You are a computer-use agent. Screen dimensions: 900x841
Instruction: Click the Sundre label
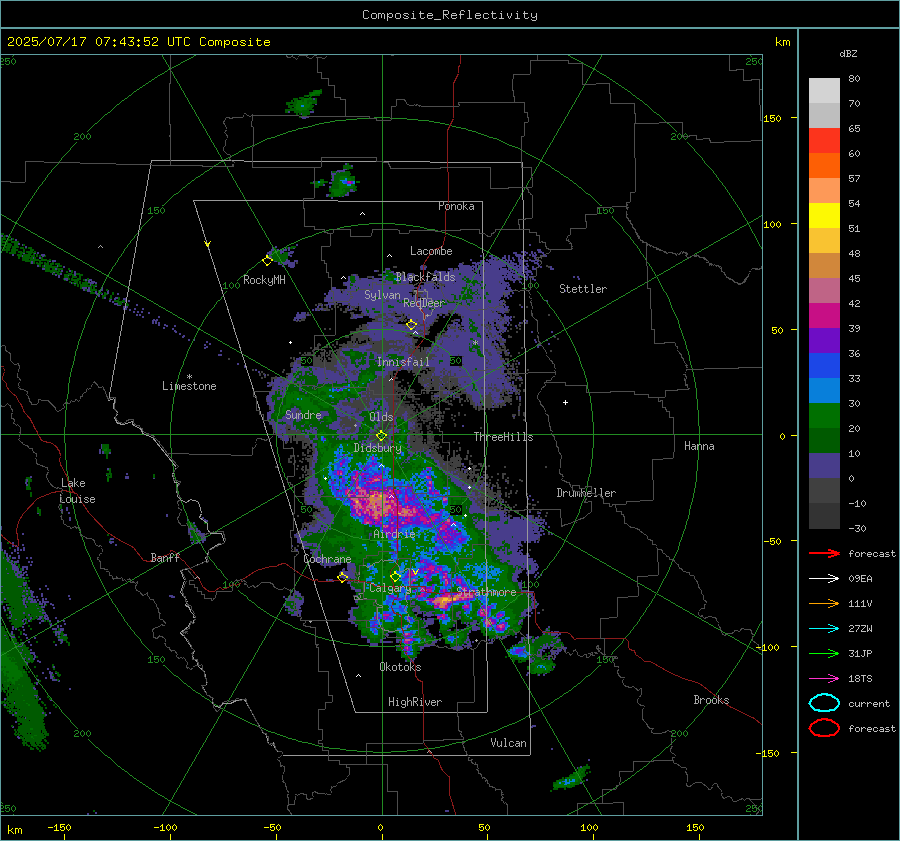click(303, 414)
